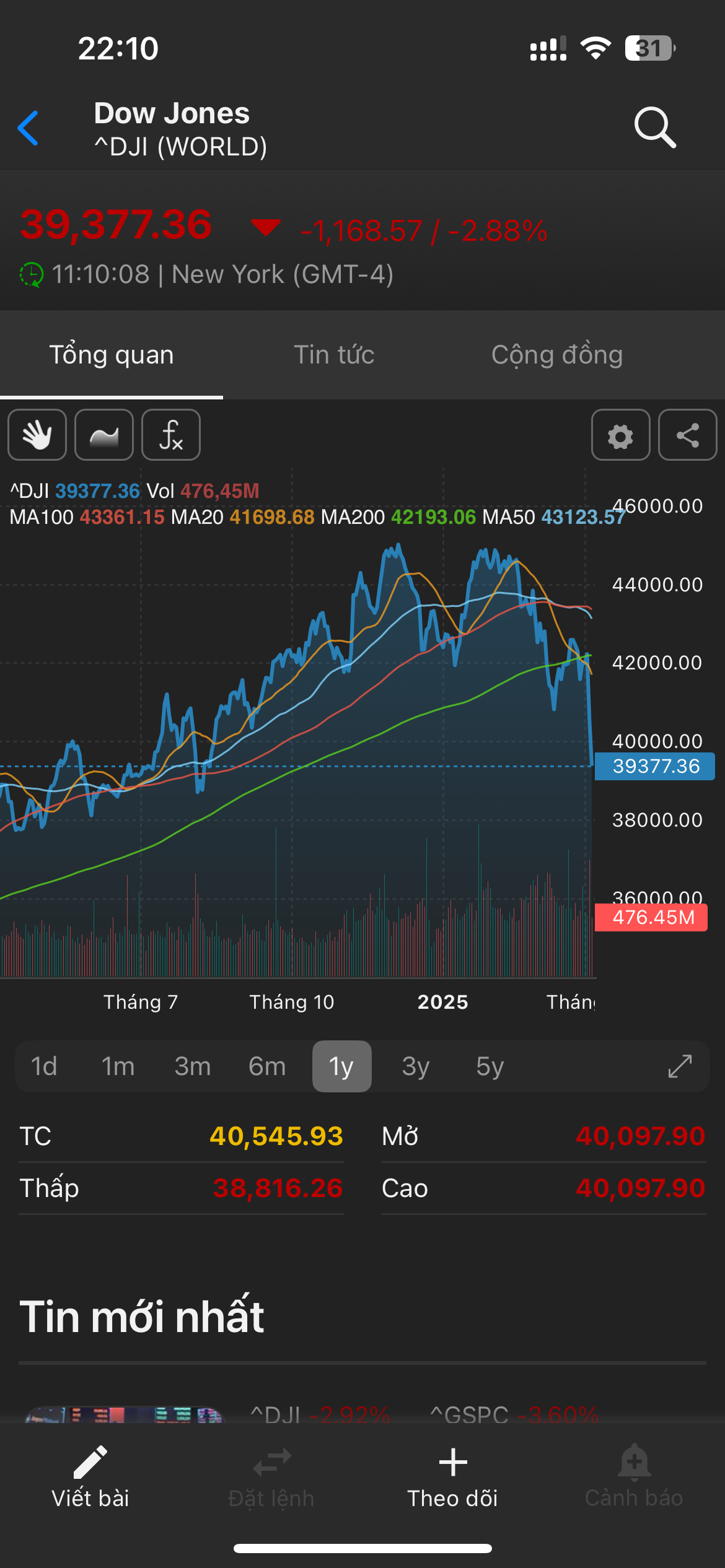Switch to 5y time range

pos(490,1066)
